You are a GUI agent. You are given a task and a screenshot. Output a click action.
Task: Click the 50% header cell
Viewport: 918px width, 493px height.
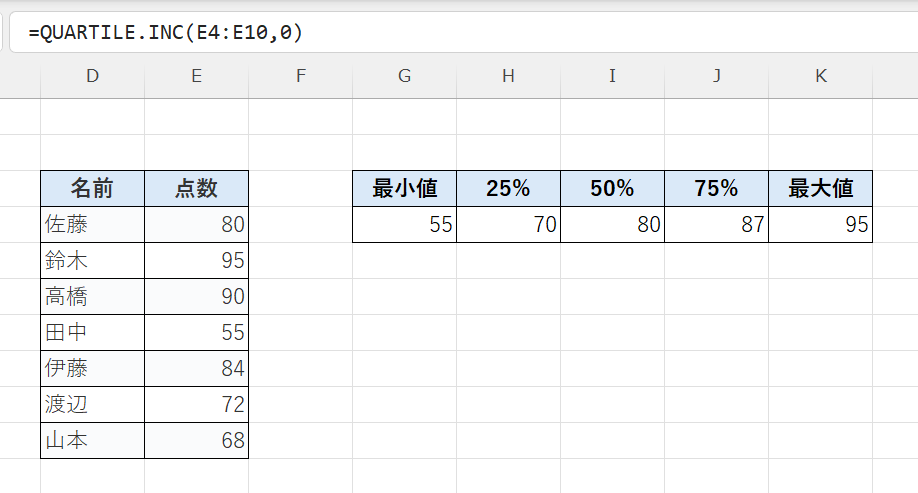[612, 188]
